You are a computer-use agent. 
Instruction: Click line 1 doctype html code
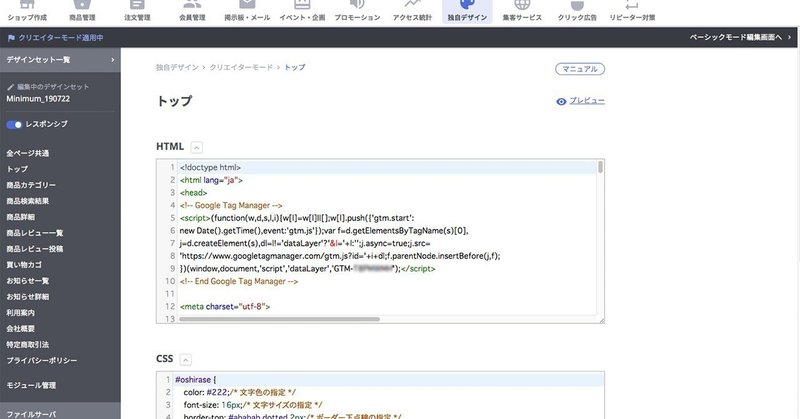point(210,167)
